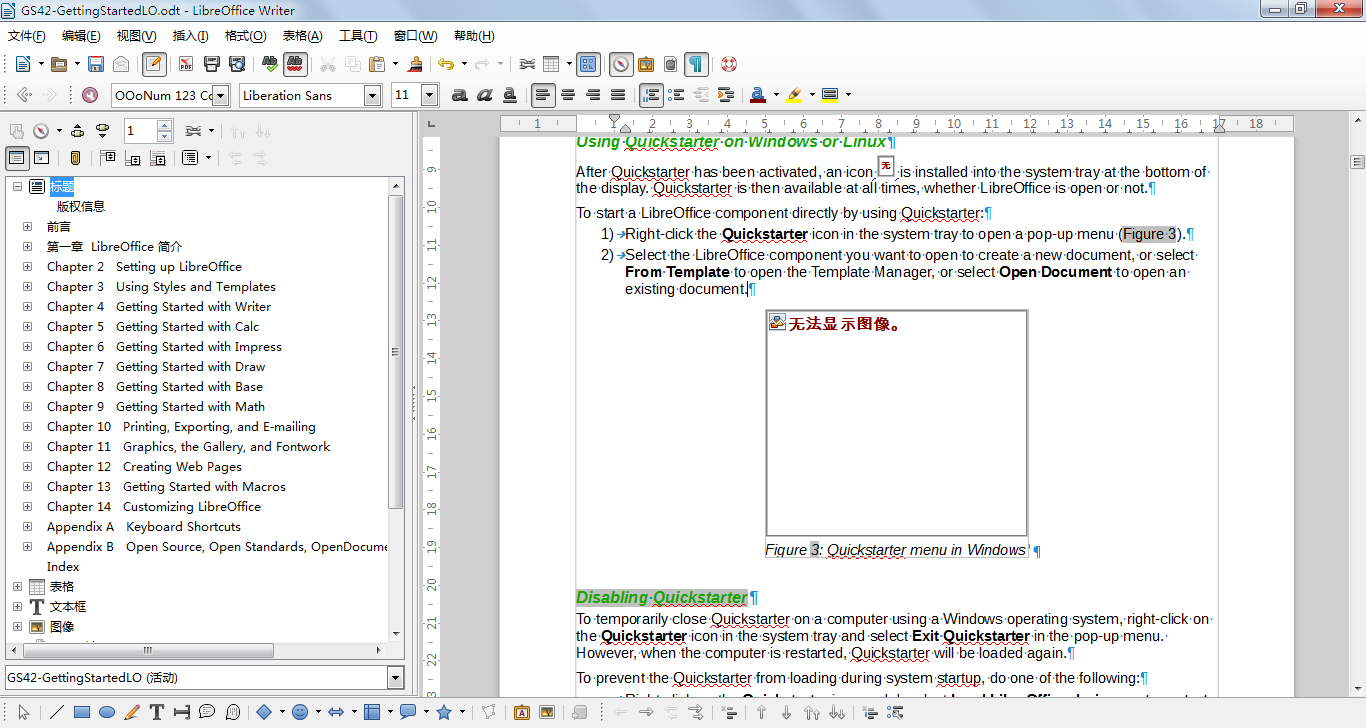1366x728 pixels.
Task: Toggle the Navigator content view button
Action: point(17,158)
